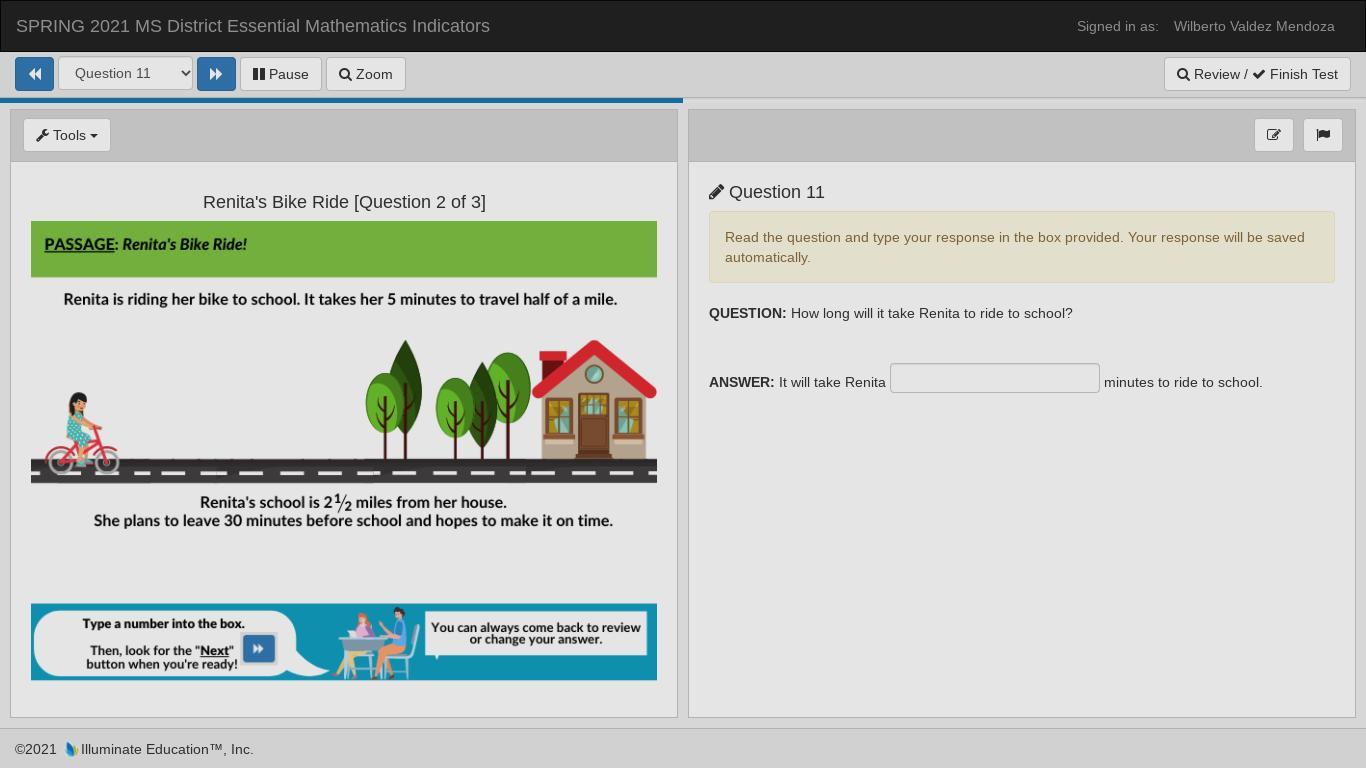
Task: Go to the next question
Action: click(216, 74)
